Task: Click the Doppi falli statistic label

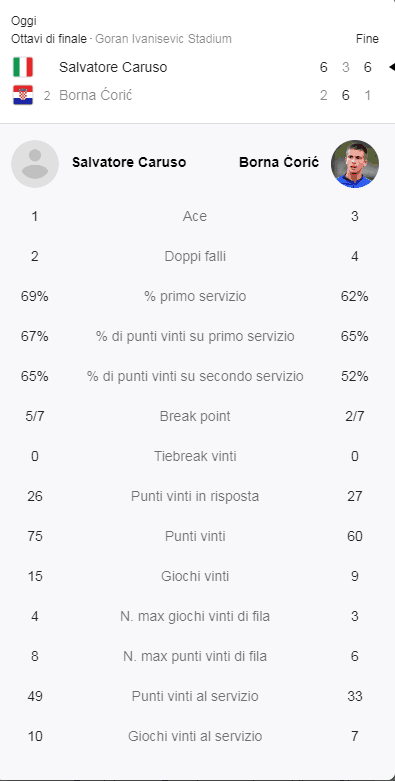Action: click(x=195, y=257)
